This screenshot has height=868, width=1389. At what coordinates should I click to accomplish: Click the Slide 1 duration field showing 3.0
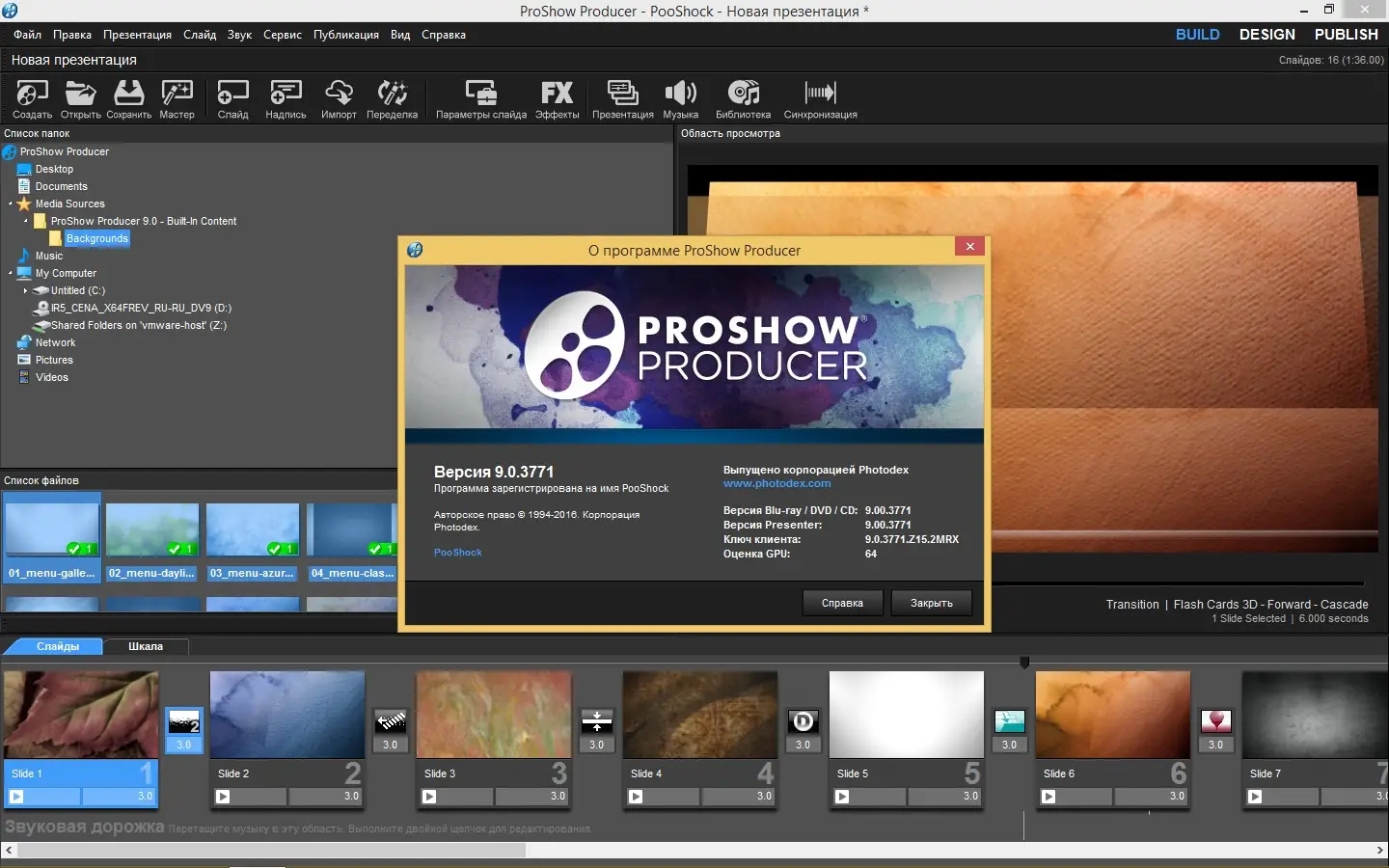coord(118,797)
